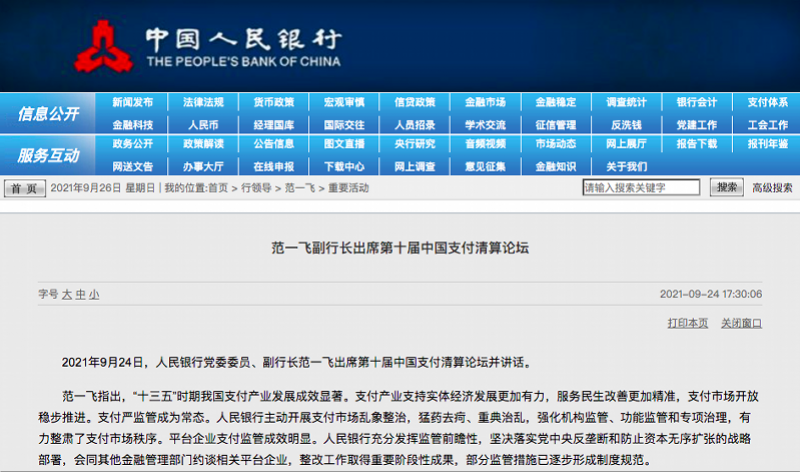Follow breadcrumb link 范一飞
This screenshot has width=800, height=472.
299,188
